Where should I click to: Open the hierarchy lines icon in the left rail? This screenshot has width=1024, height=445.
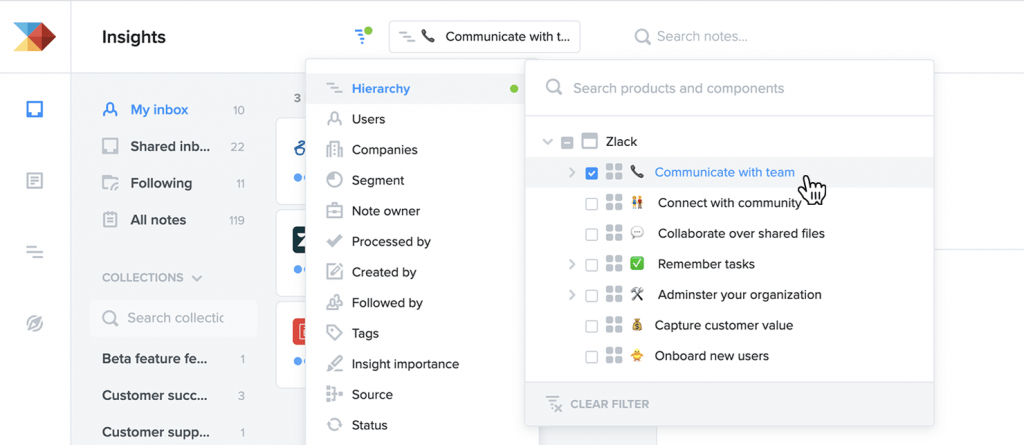click(x=35, y=252)
